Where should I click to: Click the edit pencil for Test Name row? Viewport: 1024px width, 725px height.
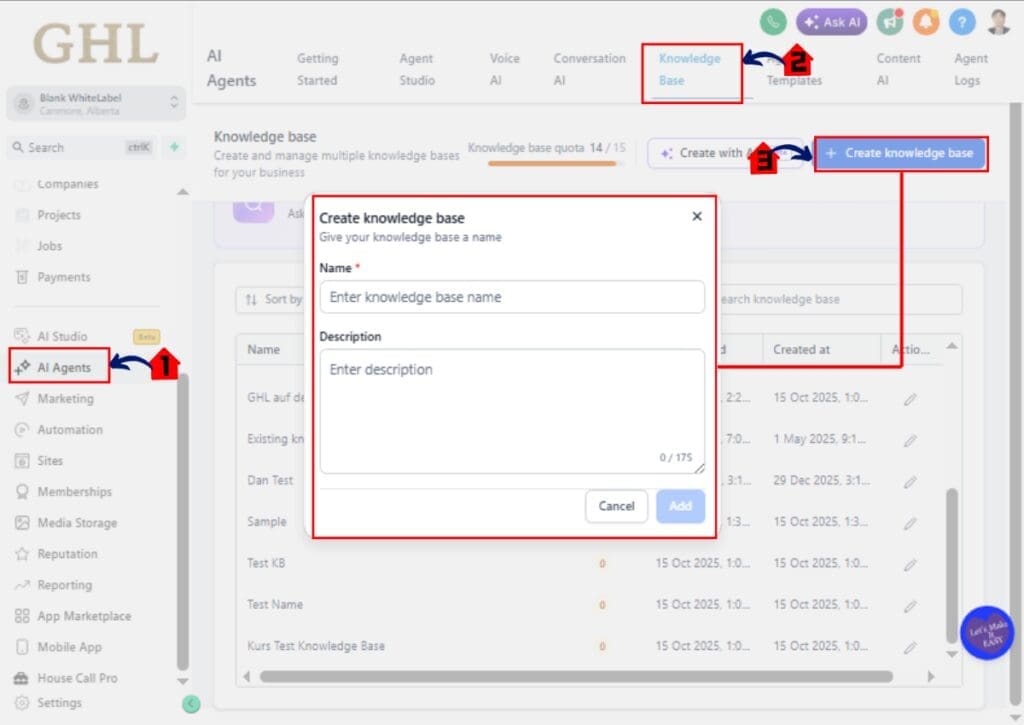[910, 606]
